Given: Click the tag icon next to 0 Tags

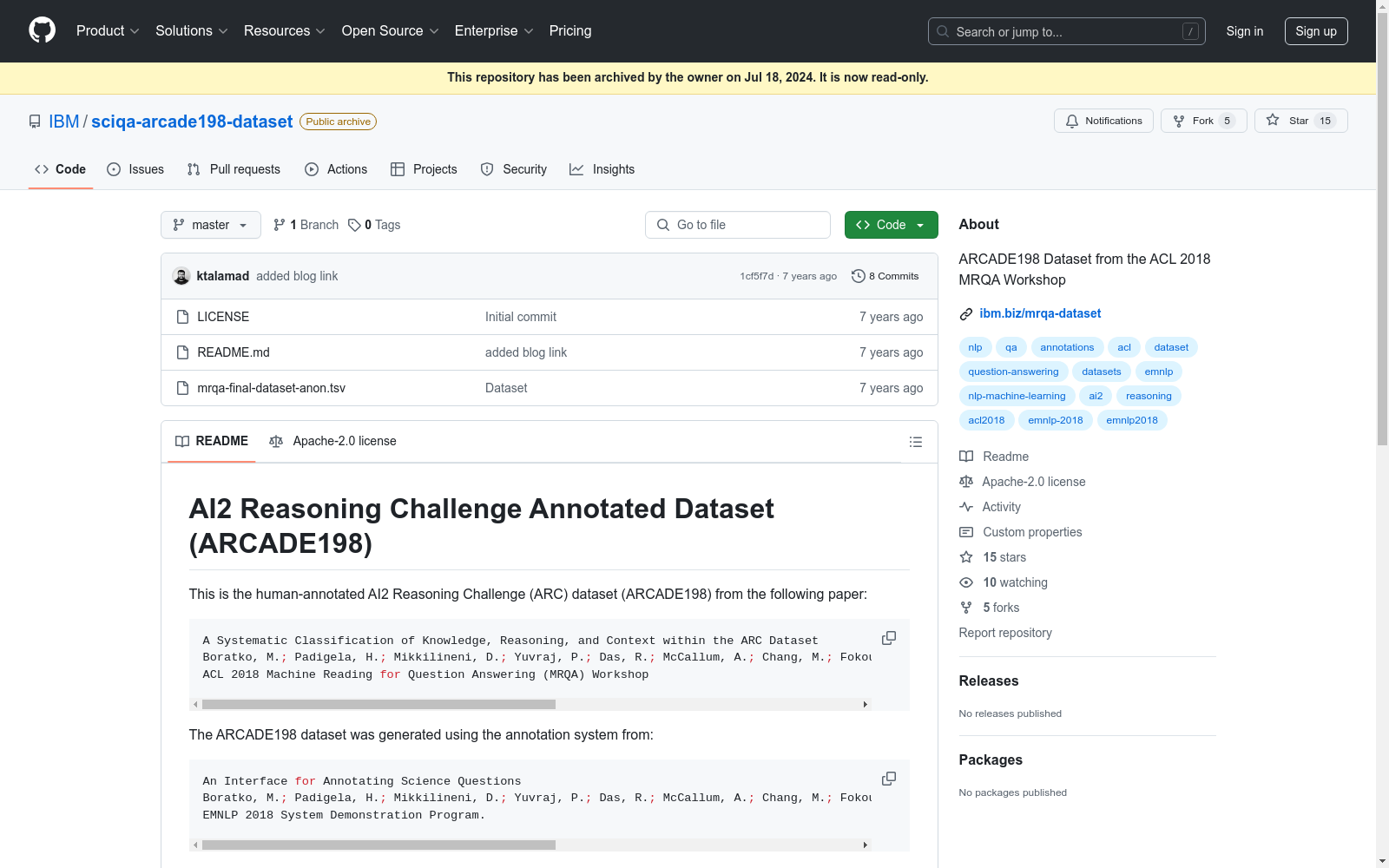Looking at the screenshot, I should [354, 225].
